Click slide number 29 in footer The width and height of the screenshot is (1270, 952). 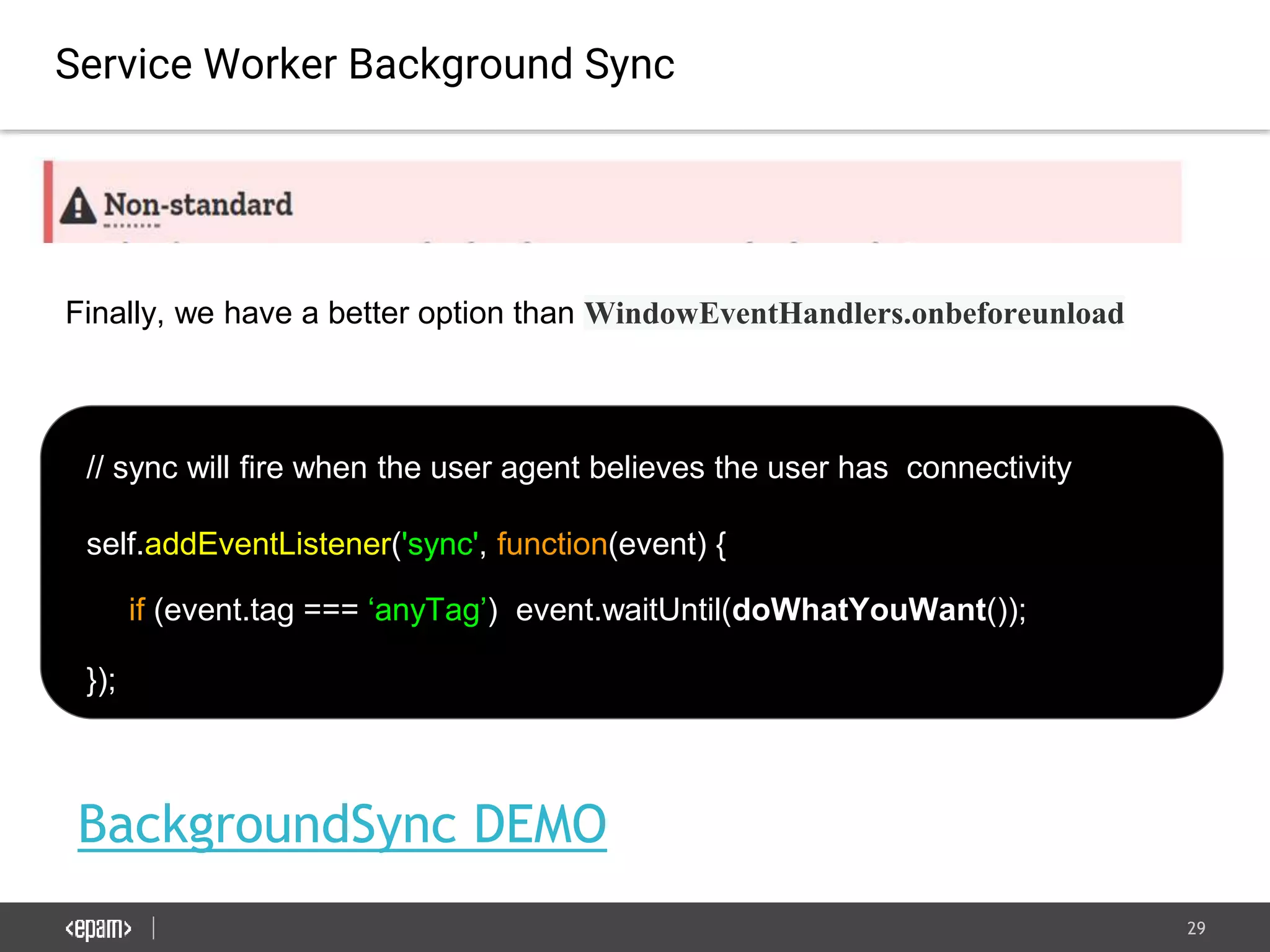pyautogui.click(x=1196, y=928)
